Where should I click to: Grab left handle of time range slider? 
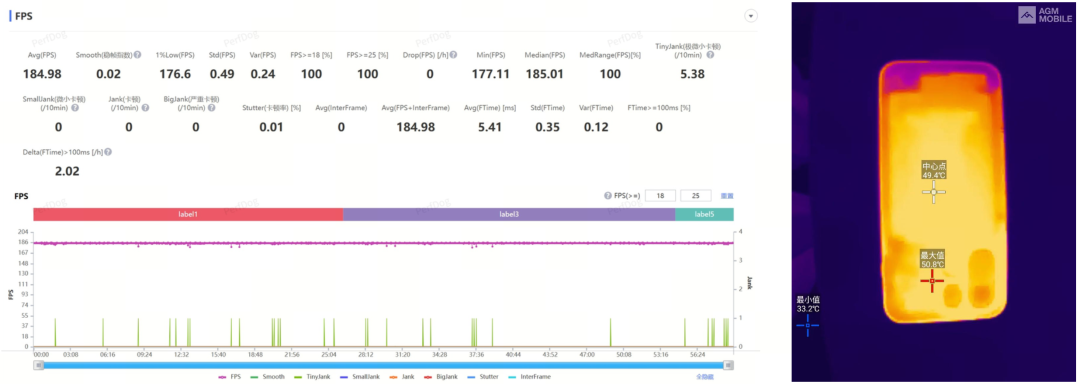[x=38, y=365]
